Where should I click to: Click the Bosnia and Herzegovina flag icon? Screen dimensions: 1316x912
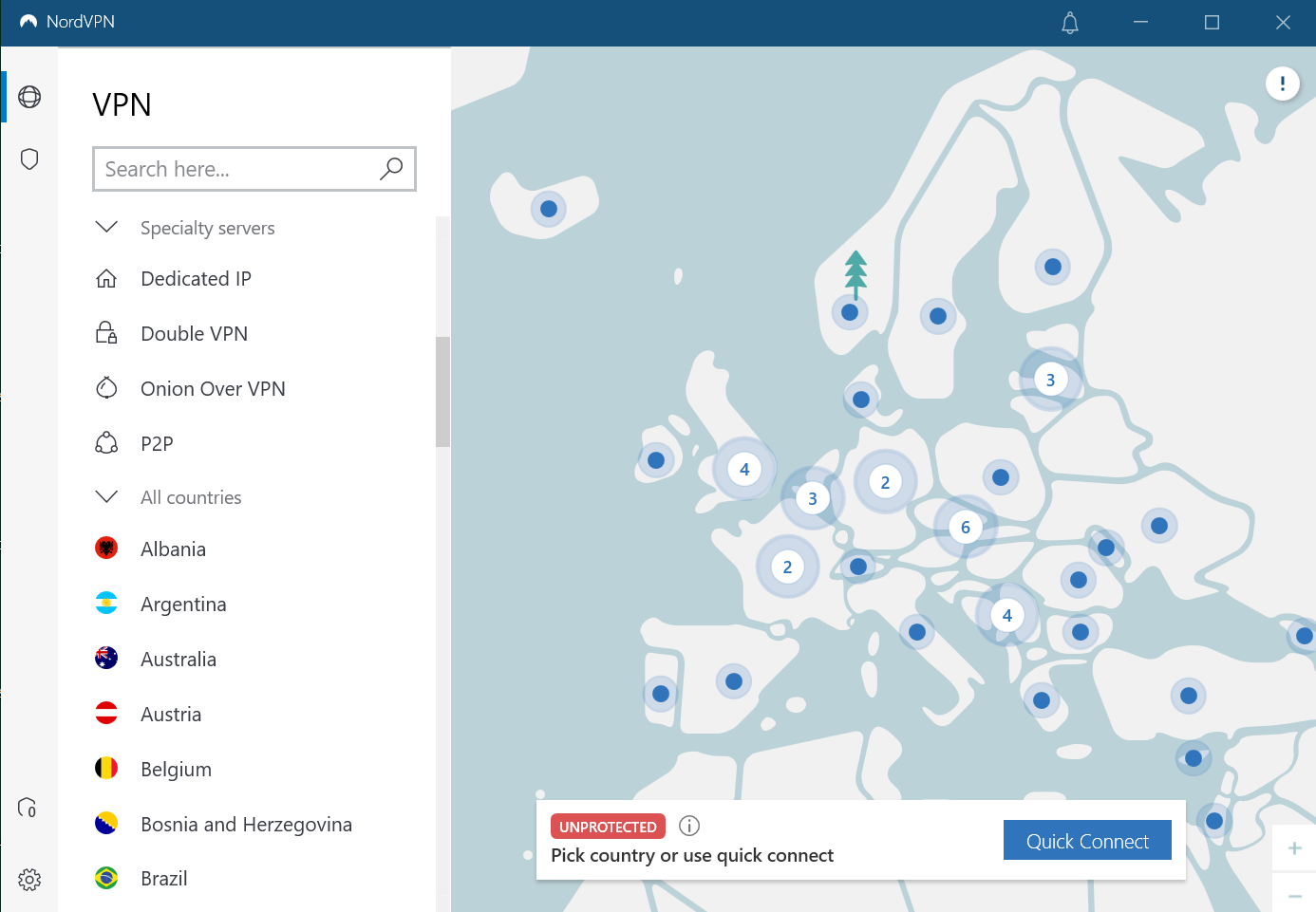pos(106,823)
